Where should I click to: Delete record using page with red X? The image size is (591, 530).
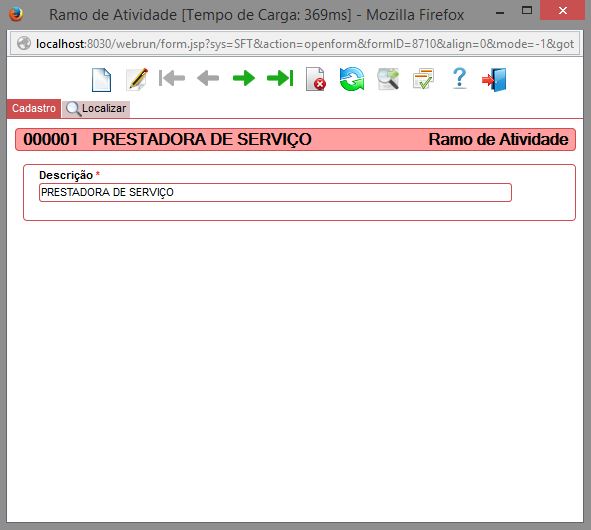316,79
